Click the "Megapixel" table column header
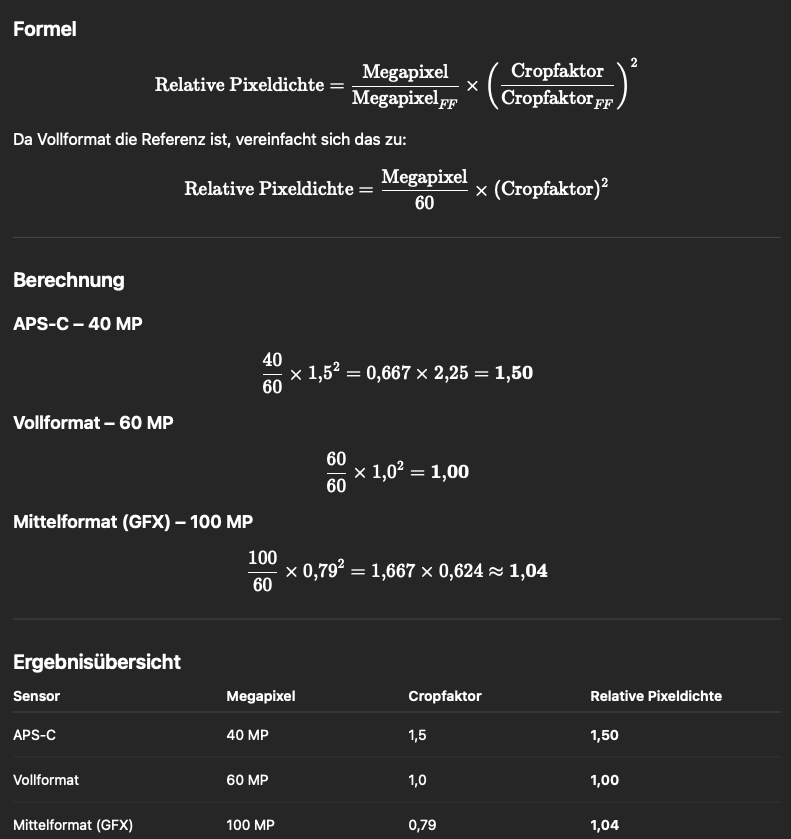791x839 pixels. tap(261, 696)
